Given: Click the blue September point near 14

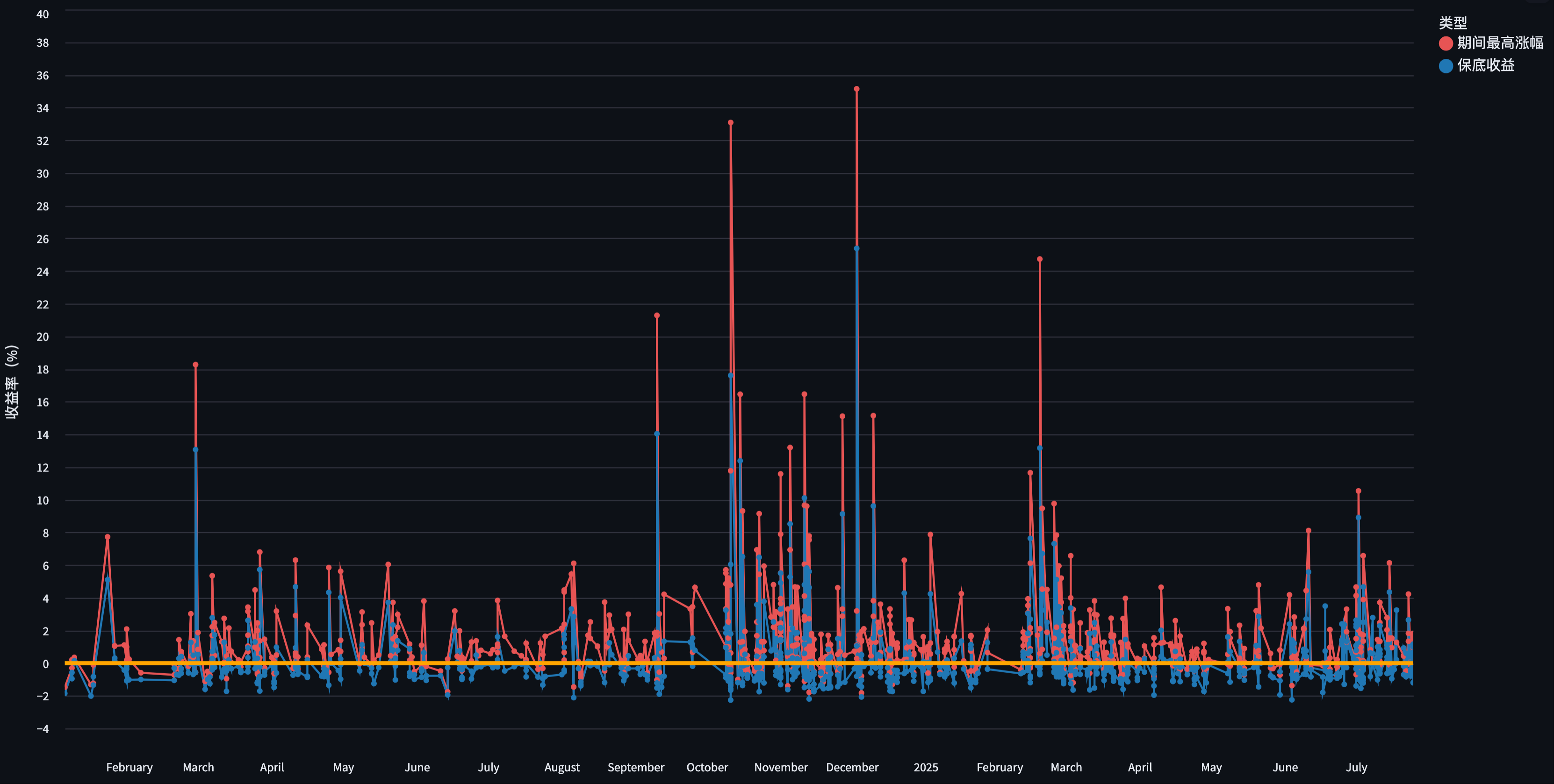Looking at the screenshot, I should 657,434.
